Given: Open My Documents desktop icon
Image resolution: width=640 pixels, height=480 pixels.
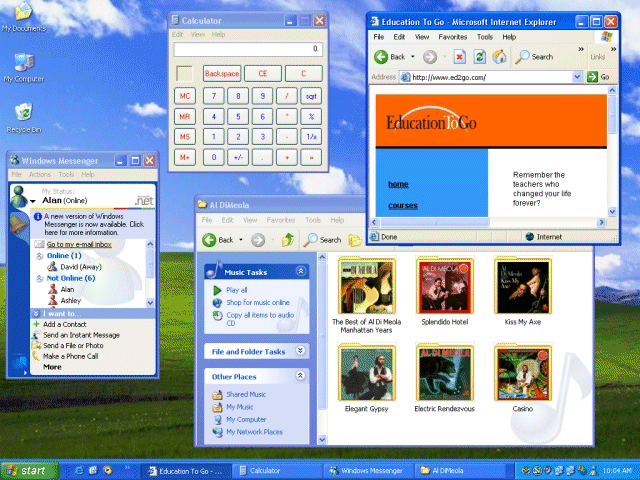Looking at the screenshot, I should pyautogui.click(x=24, y=17).
